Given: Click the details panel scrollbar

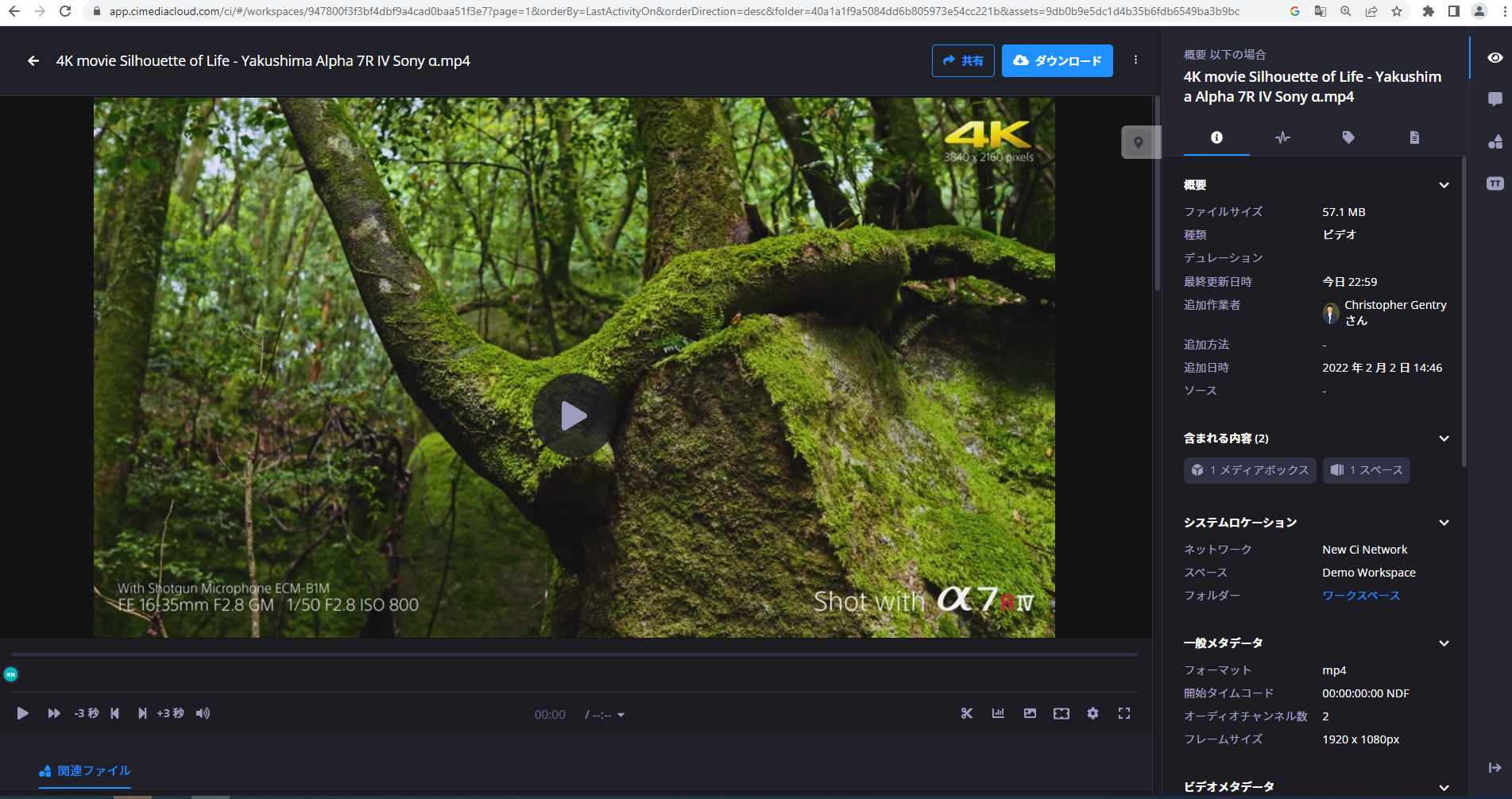Looking at the screenshot, I should click(1464, 310).
